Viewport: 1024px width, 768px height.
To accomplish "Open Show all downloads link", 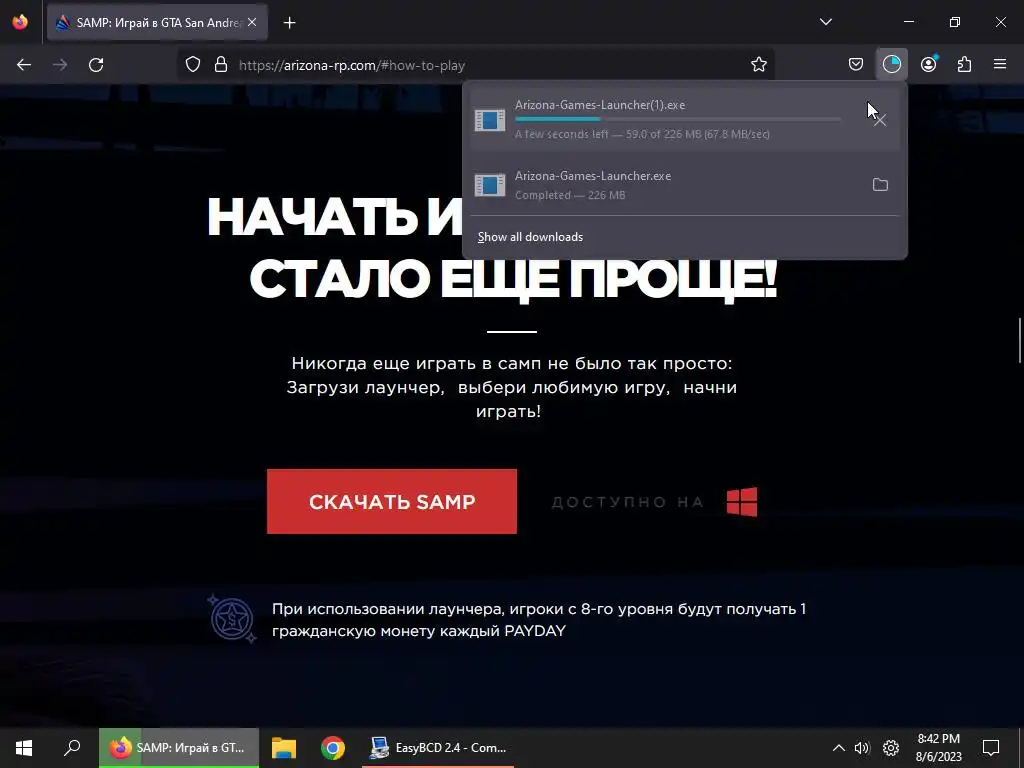I will point(530,237).
